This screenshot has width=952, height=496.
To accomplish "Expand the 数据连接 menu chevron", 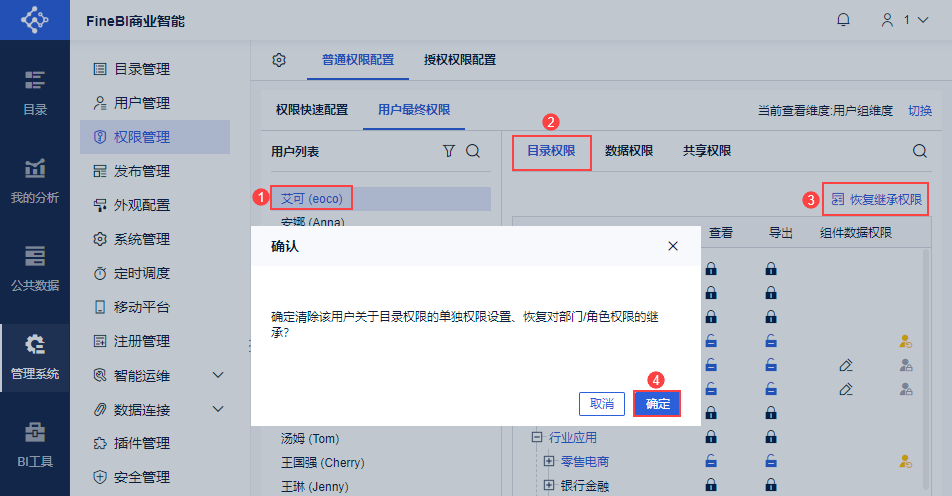I will tap(218, 409).
